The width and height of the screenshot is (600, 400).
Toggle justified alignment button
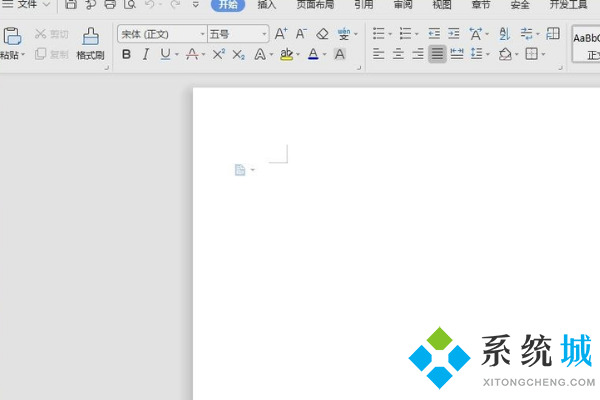[437, 54]
